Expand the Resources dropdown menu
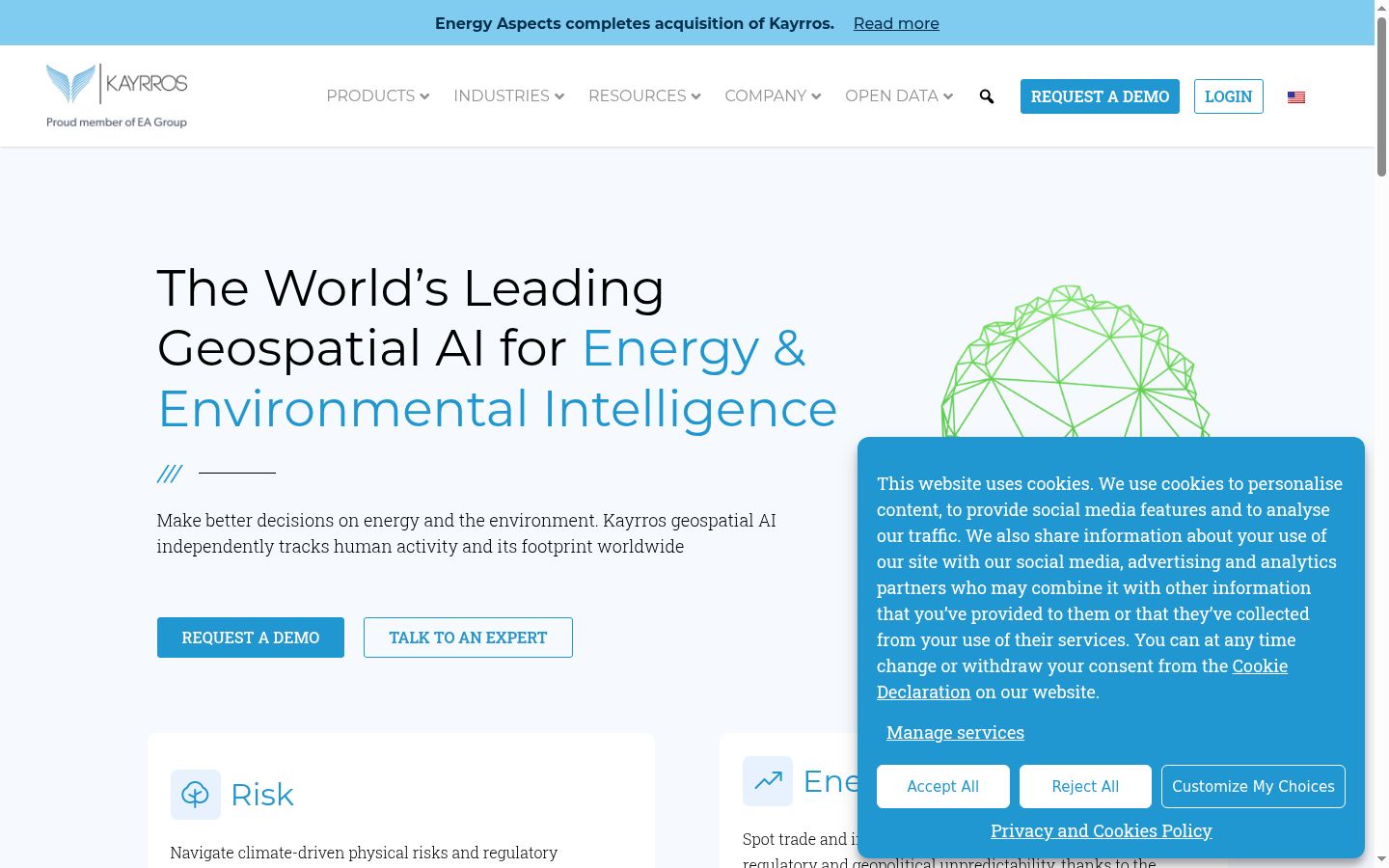This screenshot has width=1389, height=868. tap(644, 96)
